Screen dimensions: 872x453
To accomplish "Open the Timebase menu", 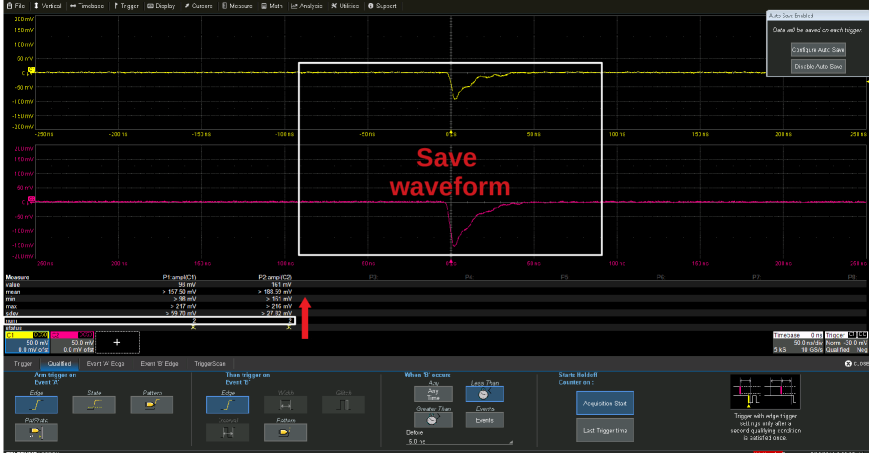I will coord(87,5).
